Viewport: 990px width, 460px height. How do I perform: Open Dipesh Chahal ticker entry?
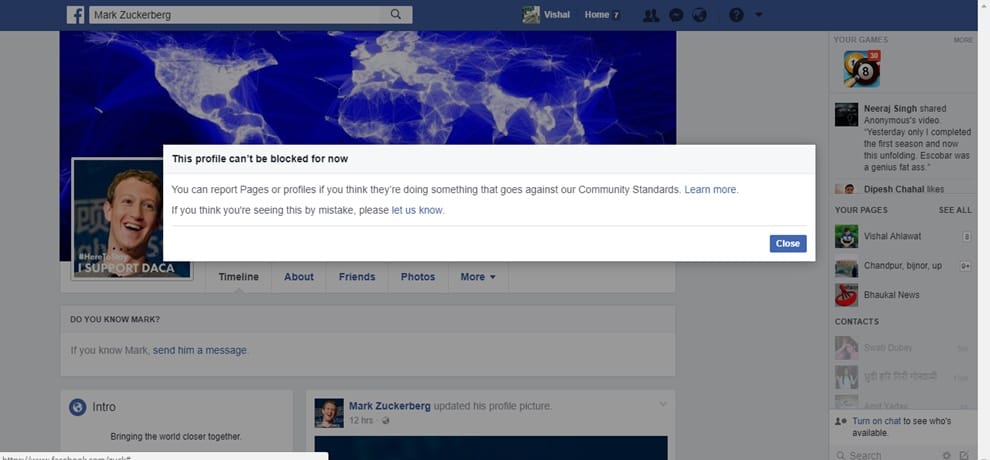point(904,189)
